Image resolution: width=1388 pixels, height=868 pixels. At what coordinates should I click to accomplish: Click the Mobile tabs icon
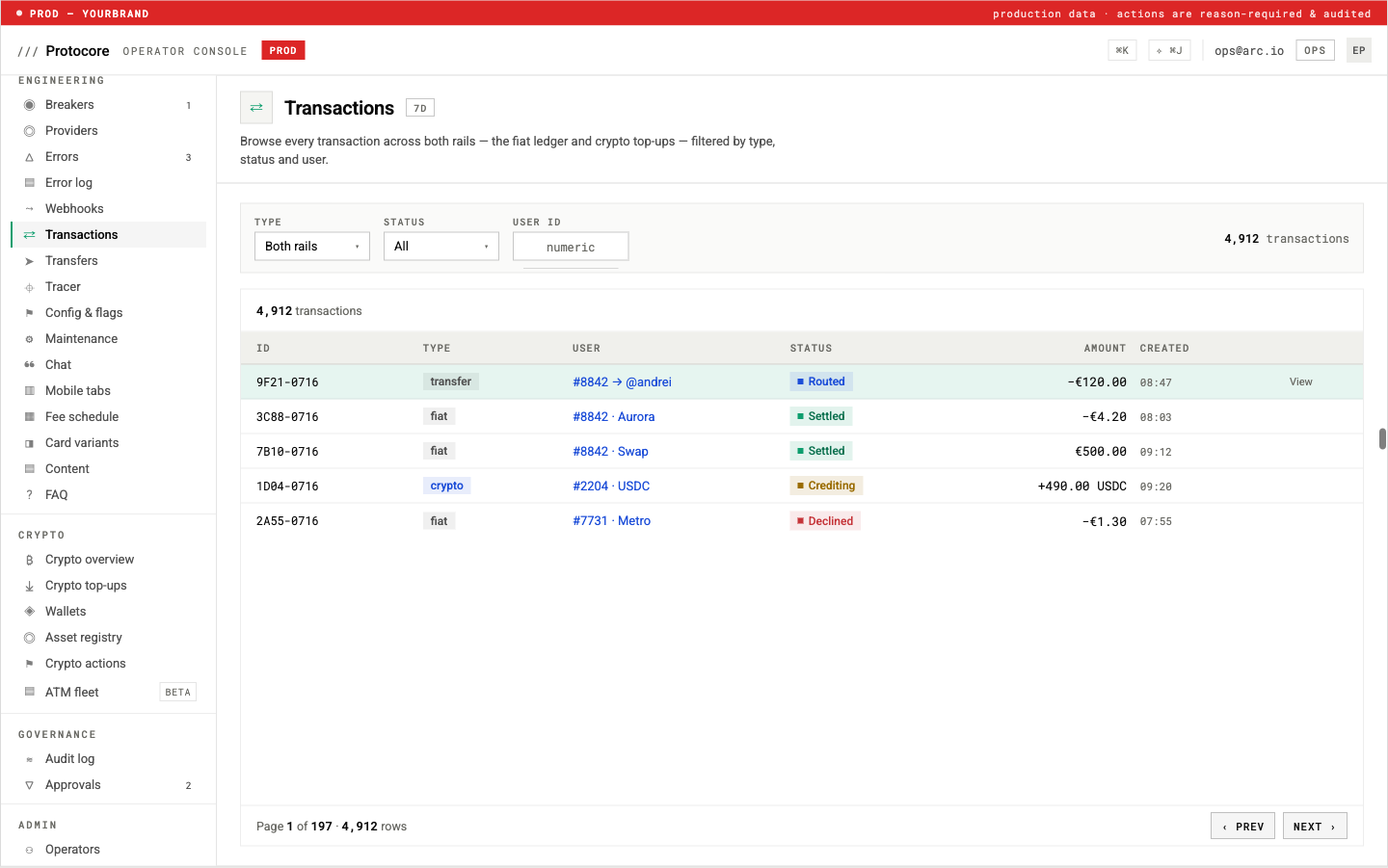[29, 391]
